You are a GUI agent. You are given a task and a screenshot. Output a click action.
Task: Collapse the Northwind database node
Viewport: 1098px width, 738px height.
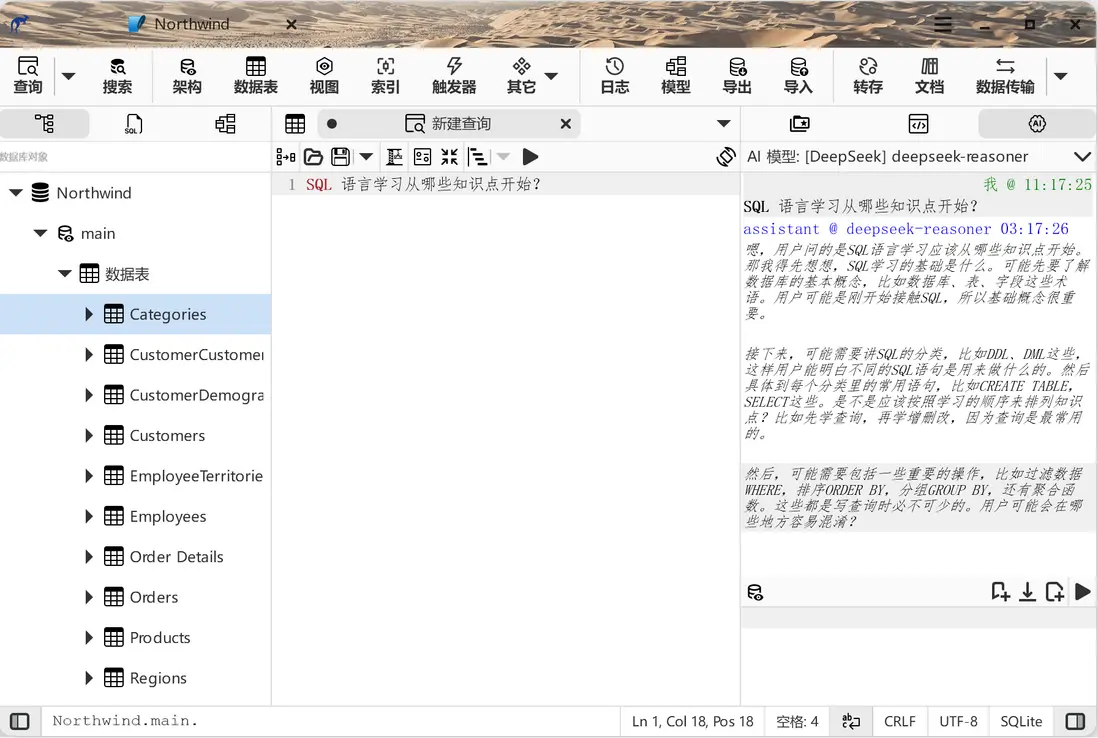click(x=15, y=192)
